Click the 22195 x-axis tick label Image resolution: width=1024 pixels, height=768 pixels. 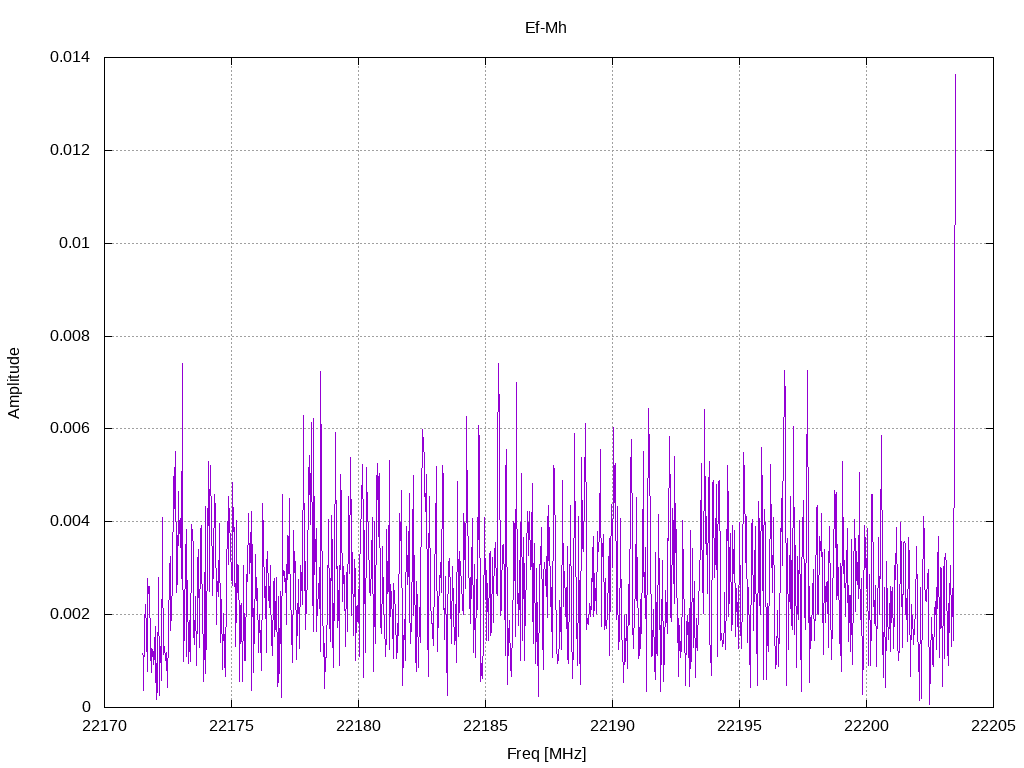(739, 726)
